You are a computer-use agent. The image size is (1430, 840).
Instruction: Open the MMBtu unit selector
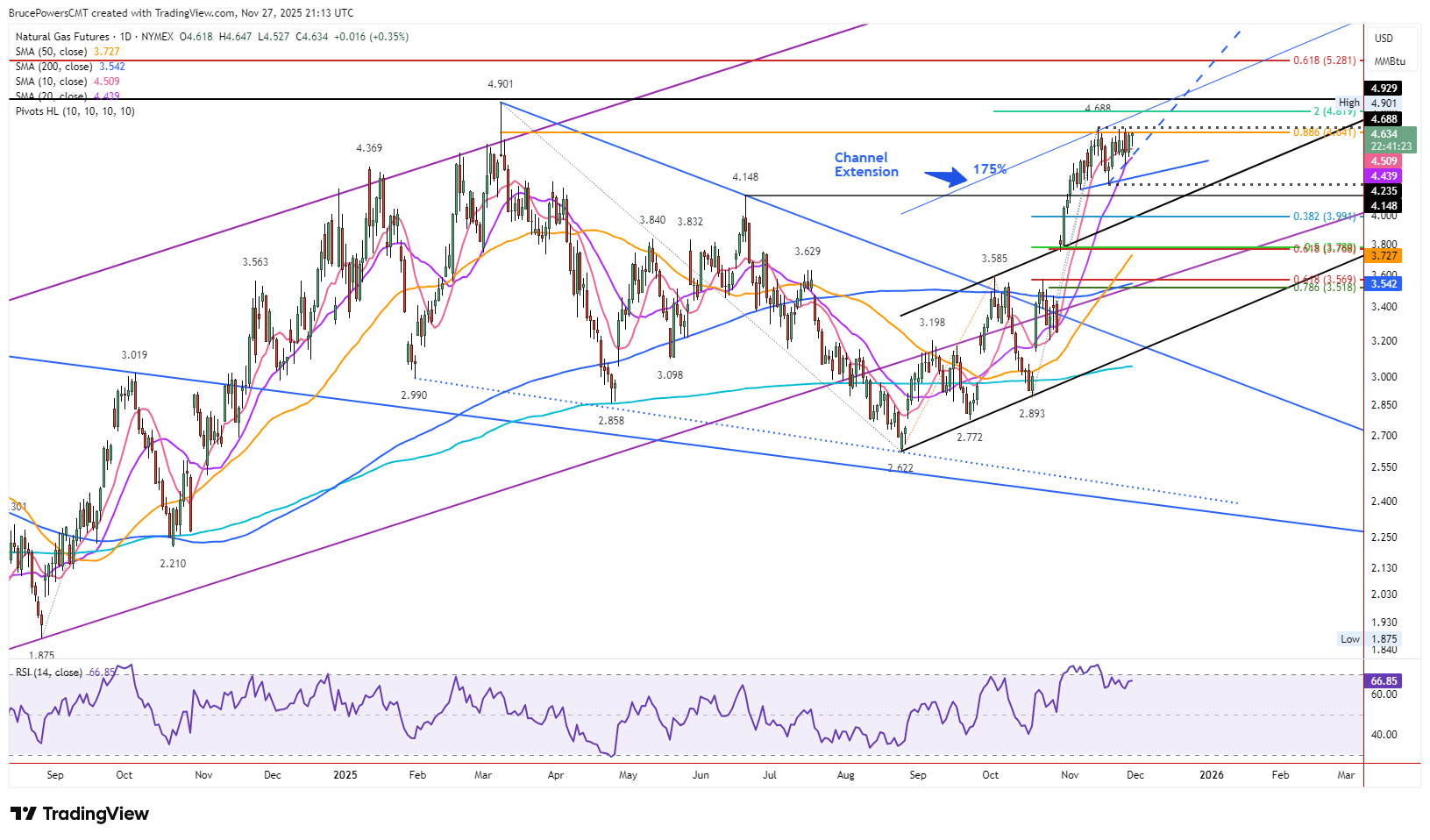tap(1389, 61)
